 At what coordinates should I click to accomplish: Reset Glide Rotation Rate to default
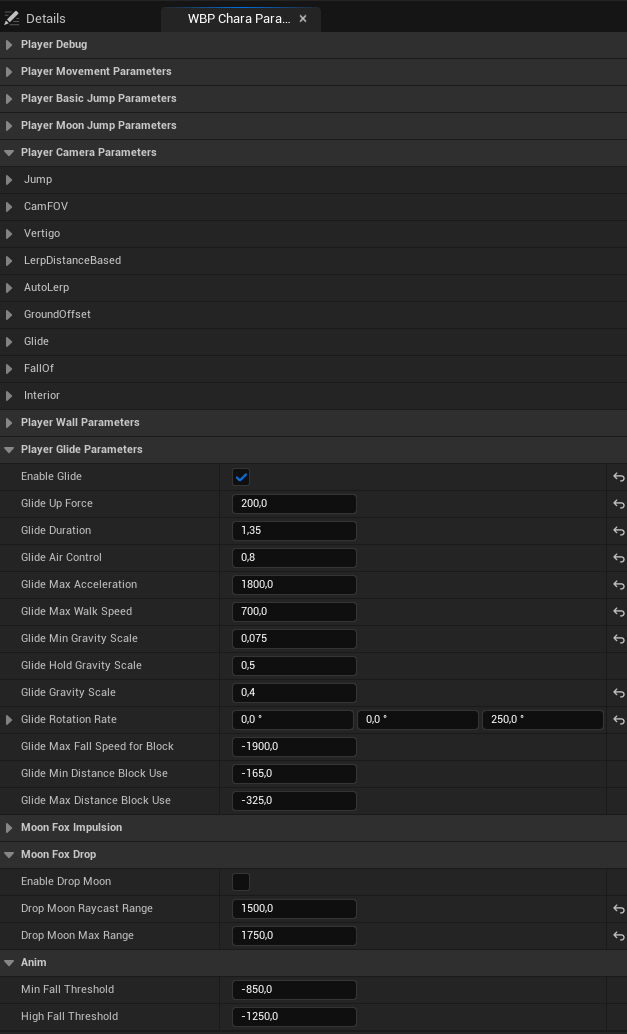(618, 720)
